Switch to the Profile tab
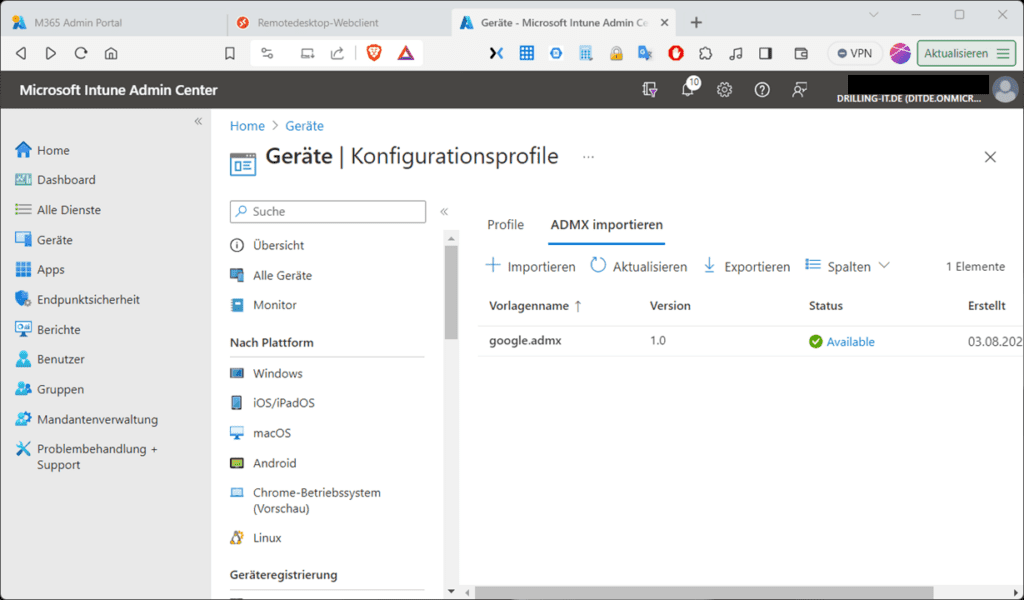 (x=505, y=225)
